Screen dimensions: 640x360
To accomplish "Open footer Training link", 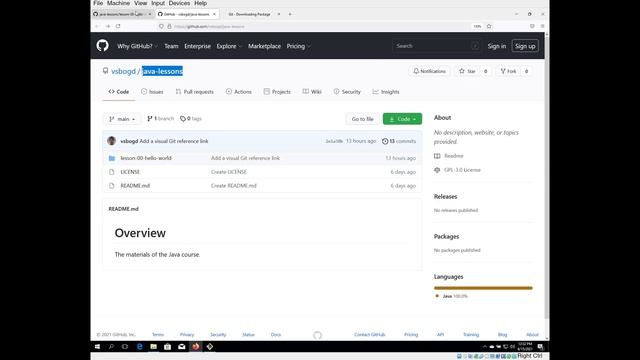I will [471, 335].
